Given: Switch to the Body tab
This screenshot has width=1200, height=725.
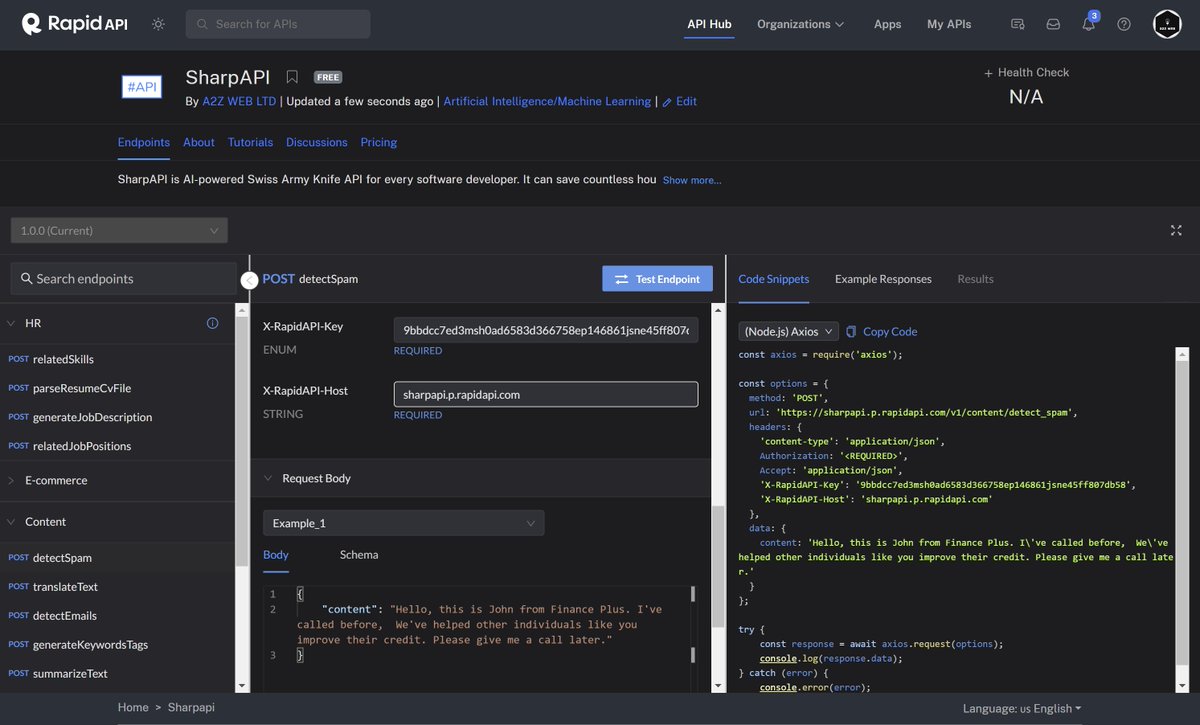Looking at the screenshot, I should pos(276,555).
